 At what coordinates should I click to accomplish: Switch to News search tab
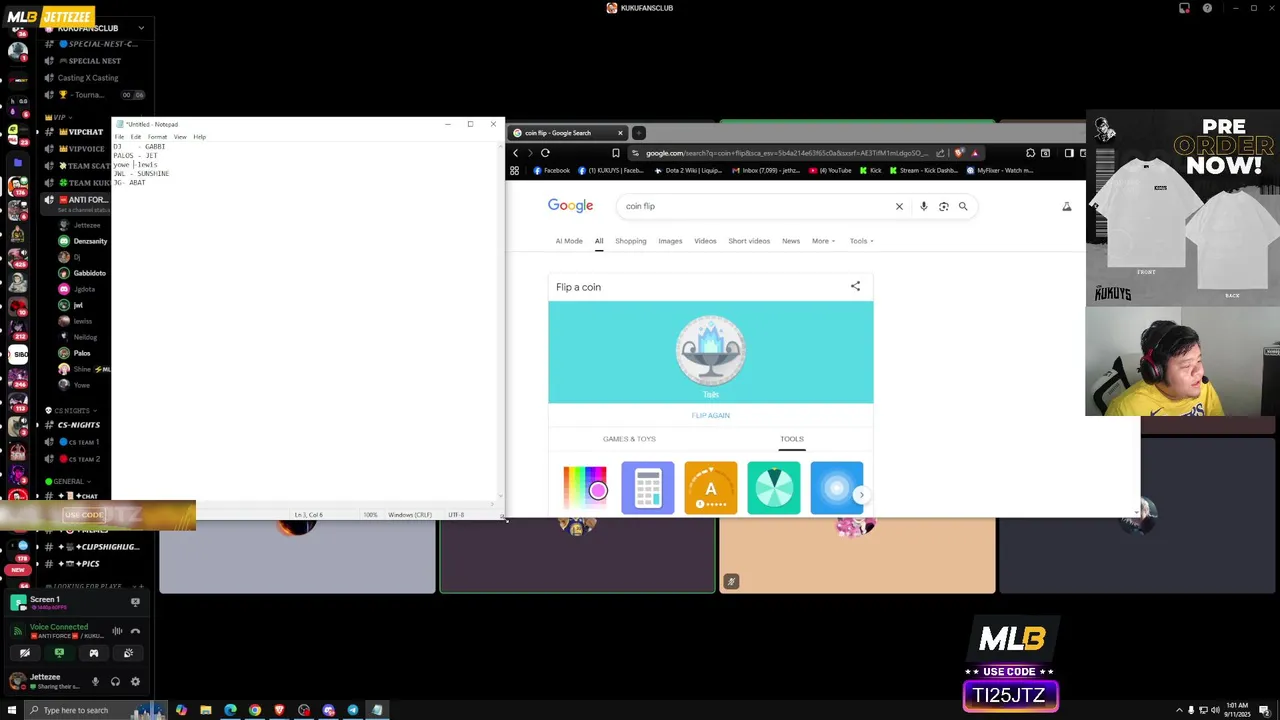pos(791,241)
